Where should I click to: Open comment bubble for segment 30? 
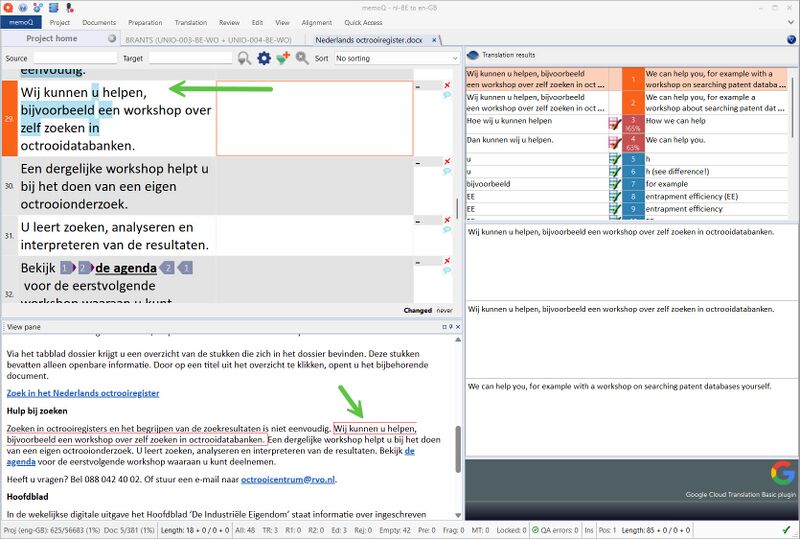coord(447,171)
